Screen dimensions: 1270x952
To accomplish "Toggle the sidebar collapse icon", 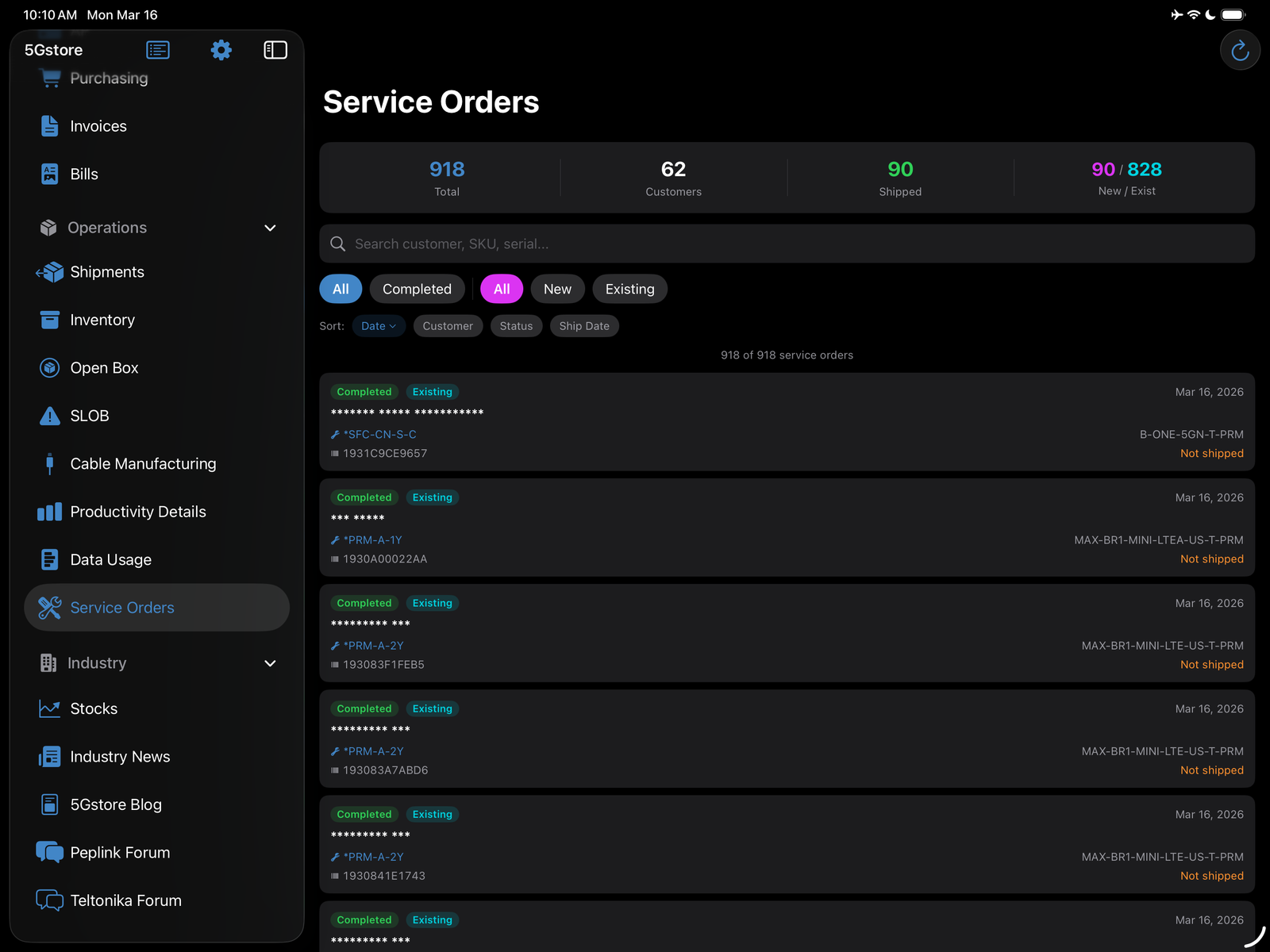I will 275,49.
